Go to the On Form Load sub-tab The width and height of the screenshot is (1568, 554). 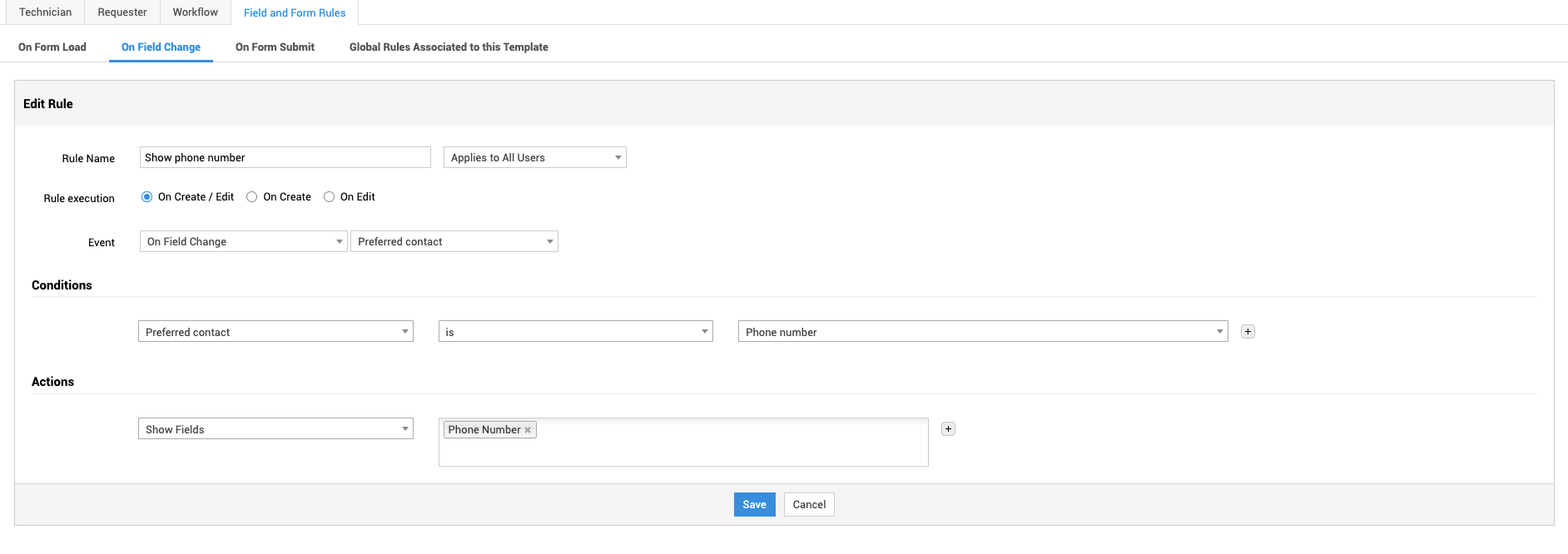(x=52, y=47)
